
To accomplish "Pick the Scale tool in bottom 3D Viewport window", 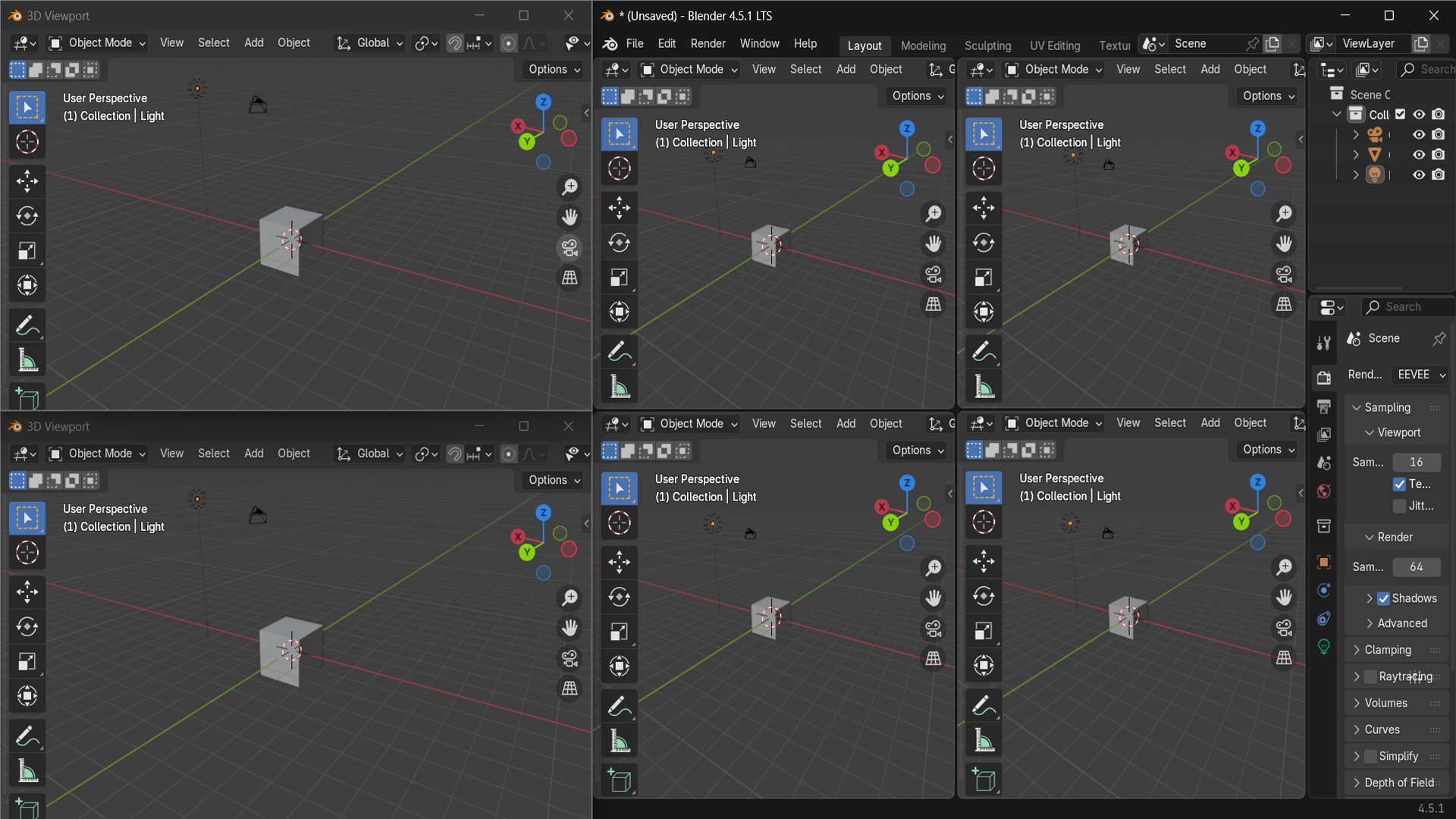I will point(27,661).
